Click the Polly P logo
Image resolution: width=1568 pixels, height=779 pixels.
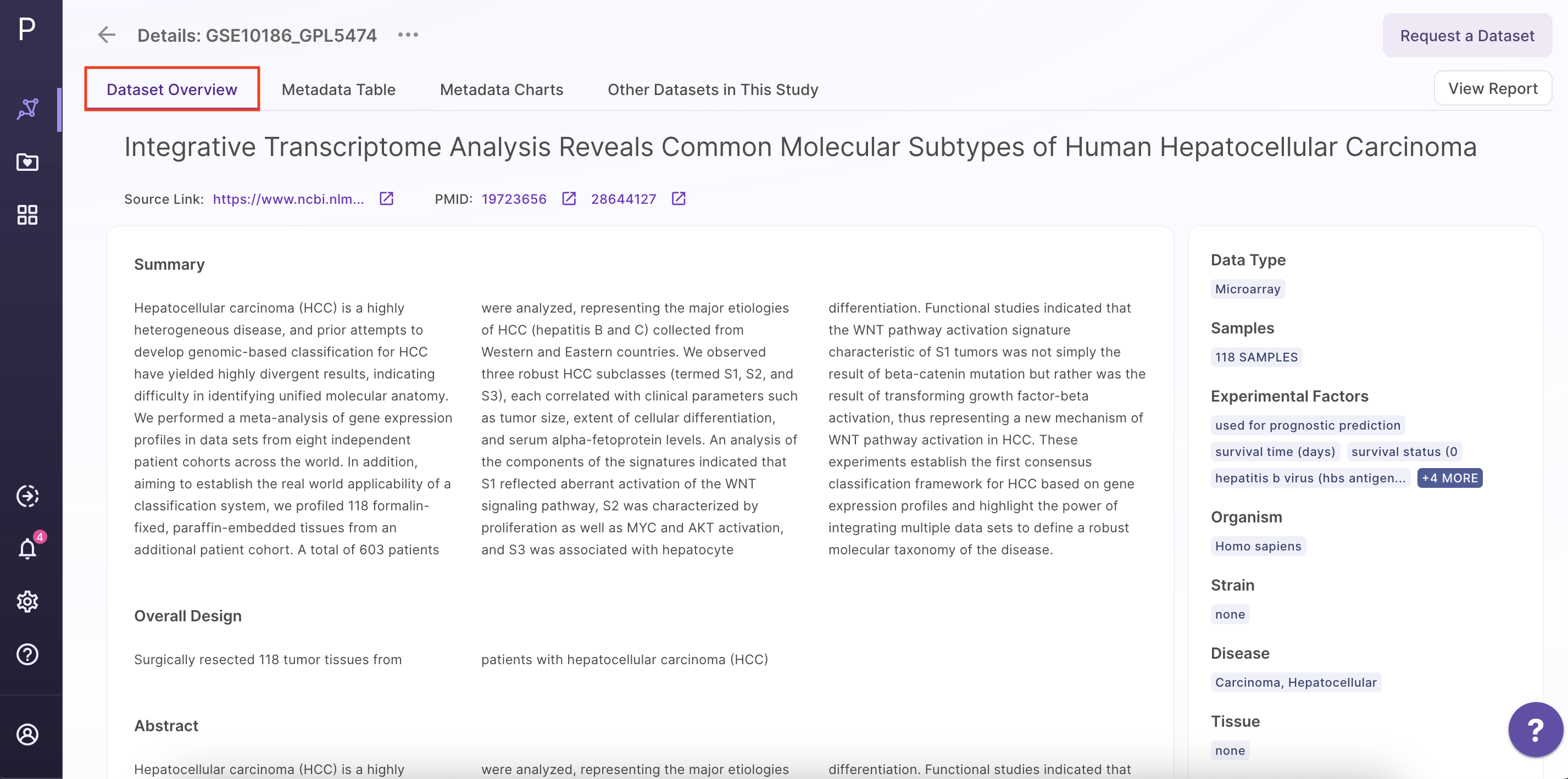pos(27,29)
